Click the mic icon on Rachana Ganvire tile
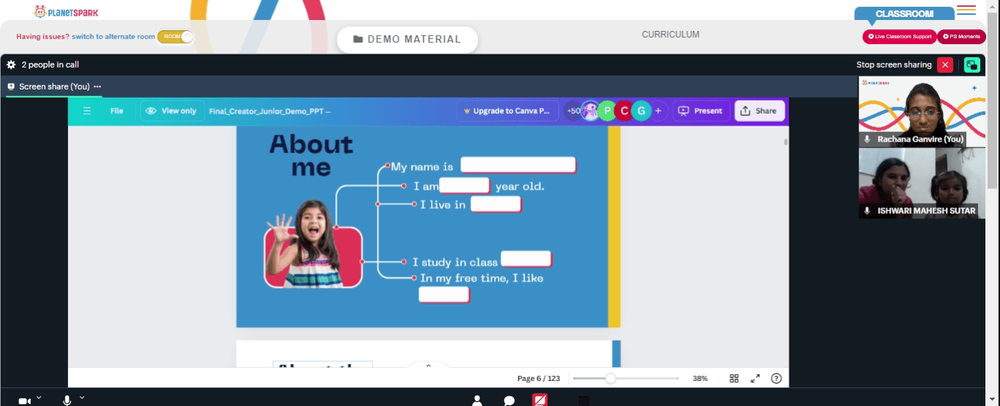Screen dimensions: 1000x406 click(867, 139)
